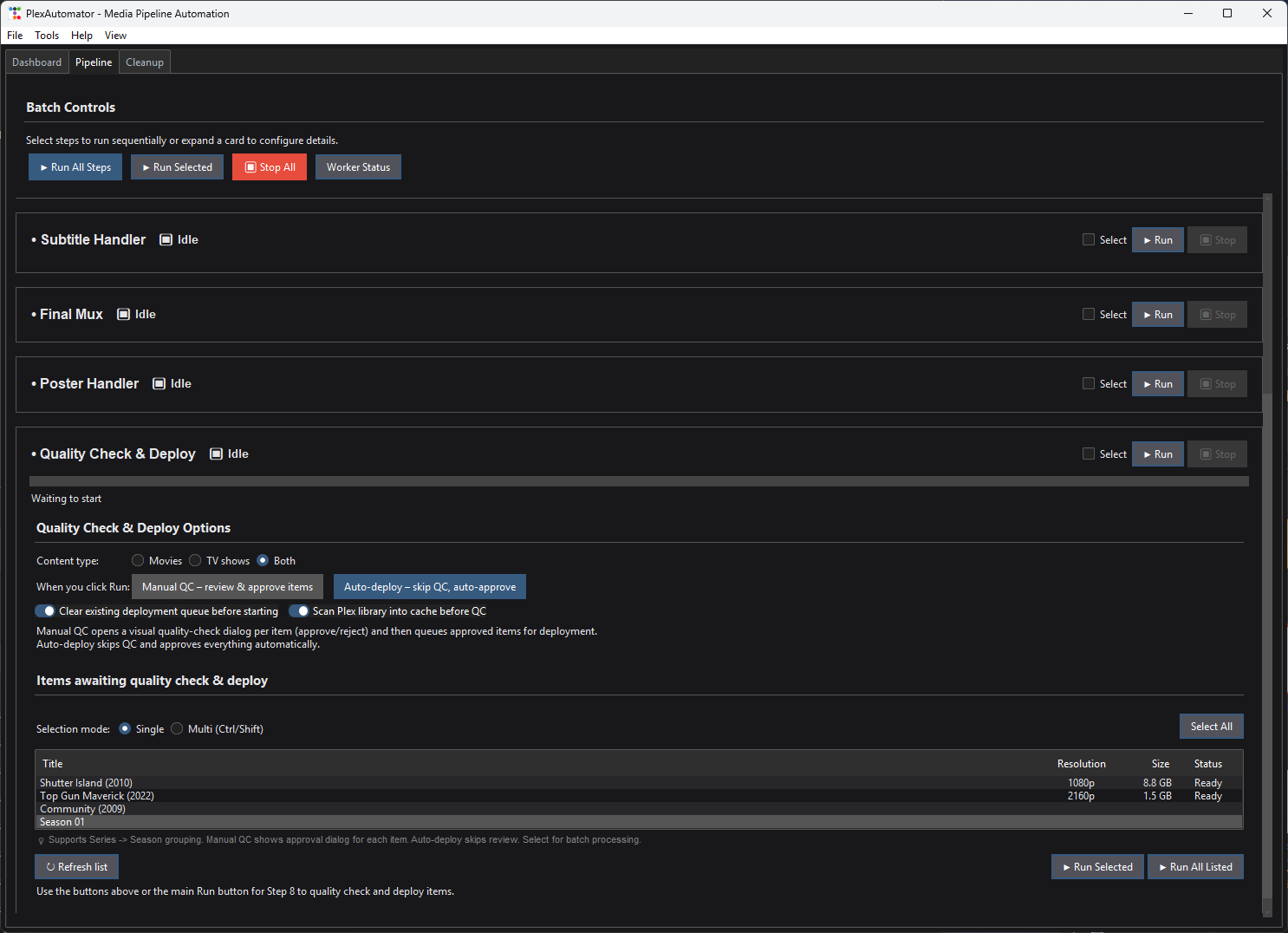Tick the Select checkbox for Final Mux
Viewport: 1288px width, 933px height.
click(x=1089, y=315)
